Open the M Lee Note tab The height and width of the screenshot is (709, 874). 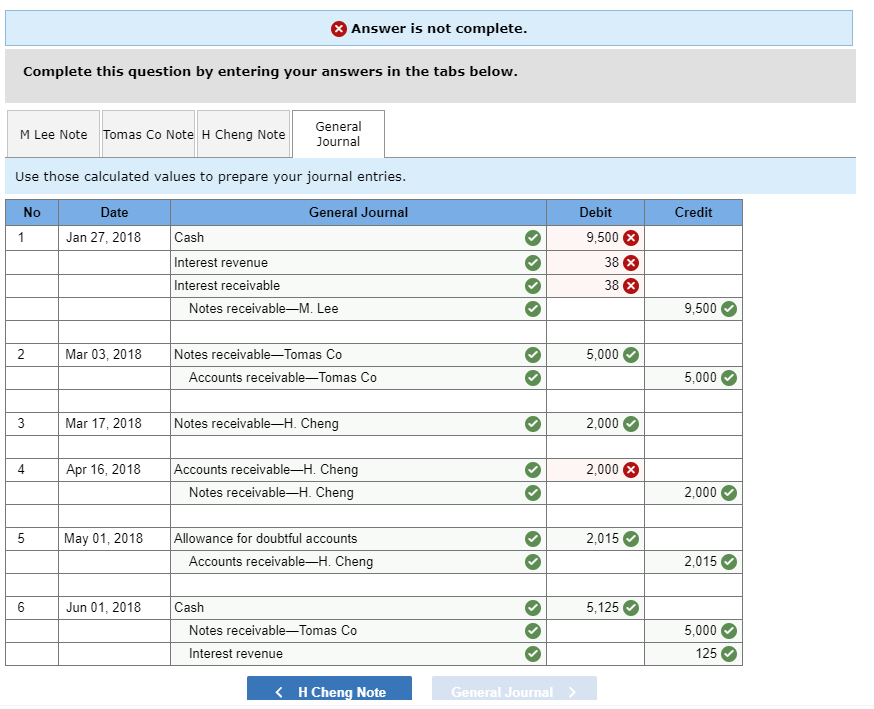coord(54,134)
